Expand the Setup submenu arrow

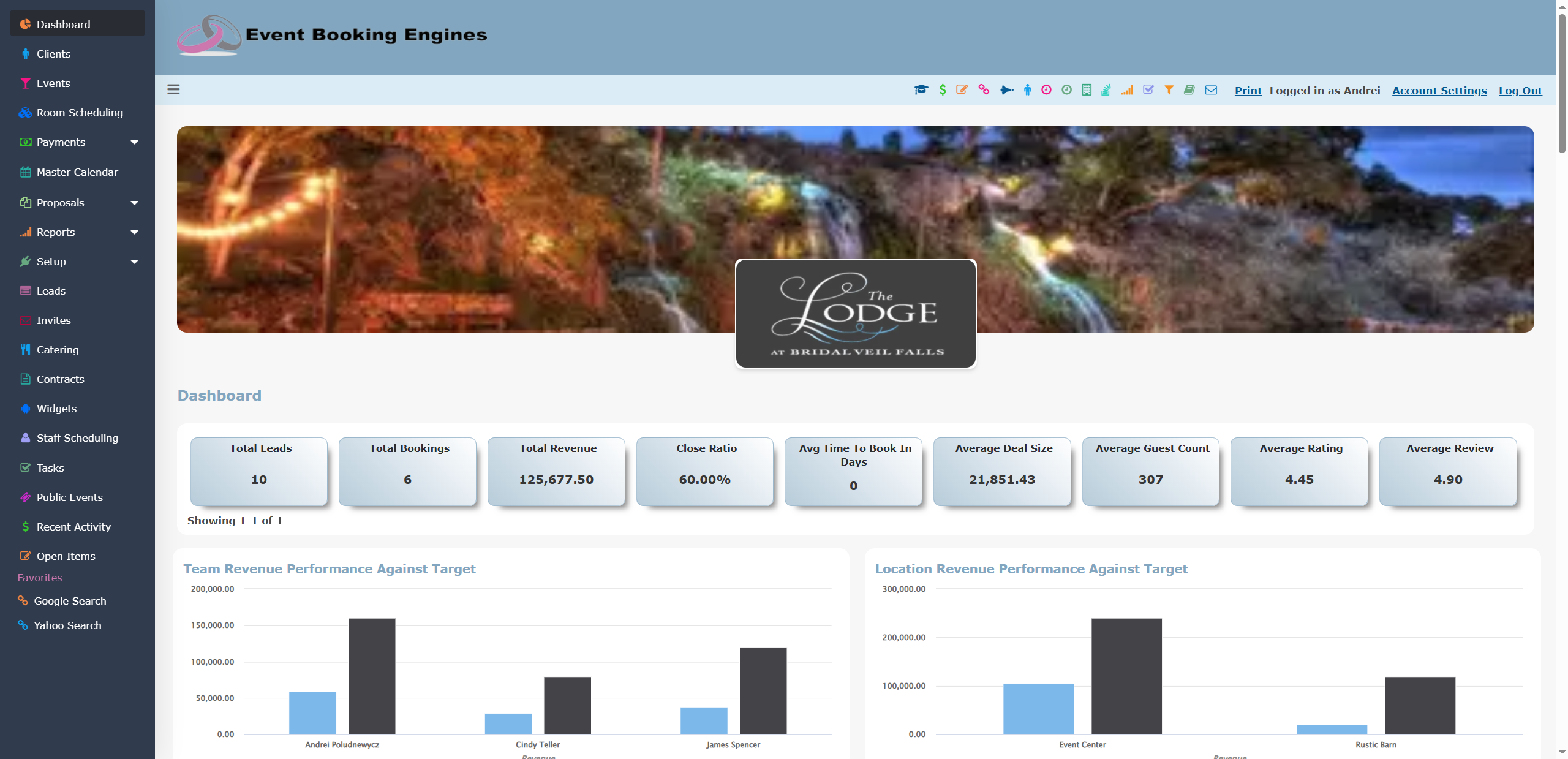(x=134, y=262)
